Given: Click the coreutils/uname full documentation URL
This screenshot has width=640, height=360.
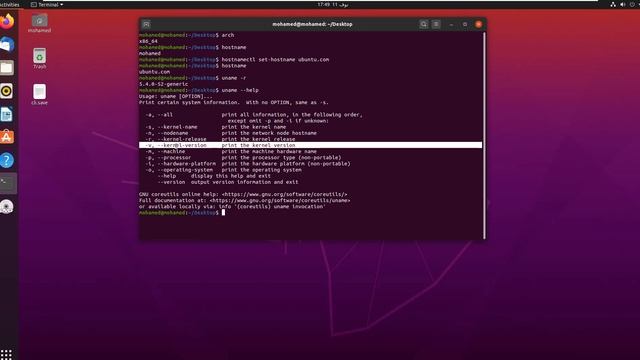Looking at the screenshot, I should tap(280, 200).
